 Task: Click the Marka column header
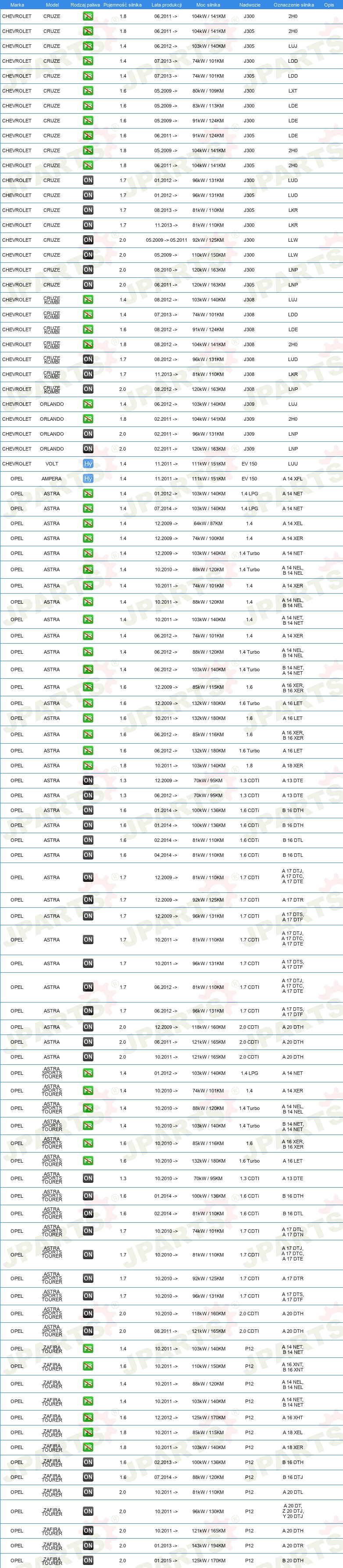click(x=17, y=5)
